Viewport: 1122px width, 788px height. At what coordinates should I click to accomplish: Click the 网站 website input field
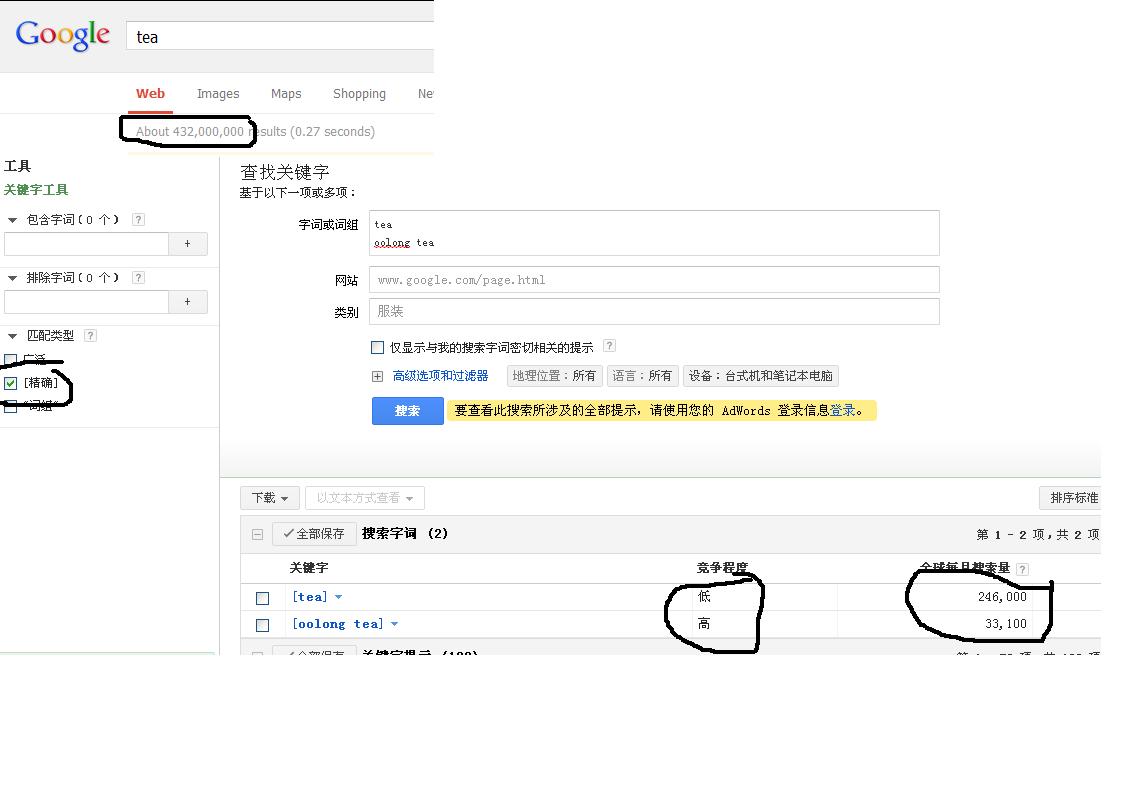pos(653,280)
